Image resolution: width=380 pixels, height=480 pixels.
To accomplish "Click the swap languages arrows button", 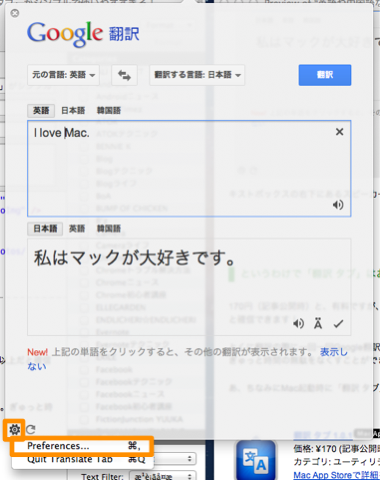I will [124, 75].
